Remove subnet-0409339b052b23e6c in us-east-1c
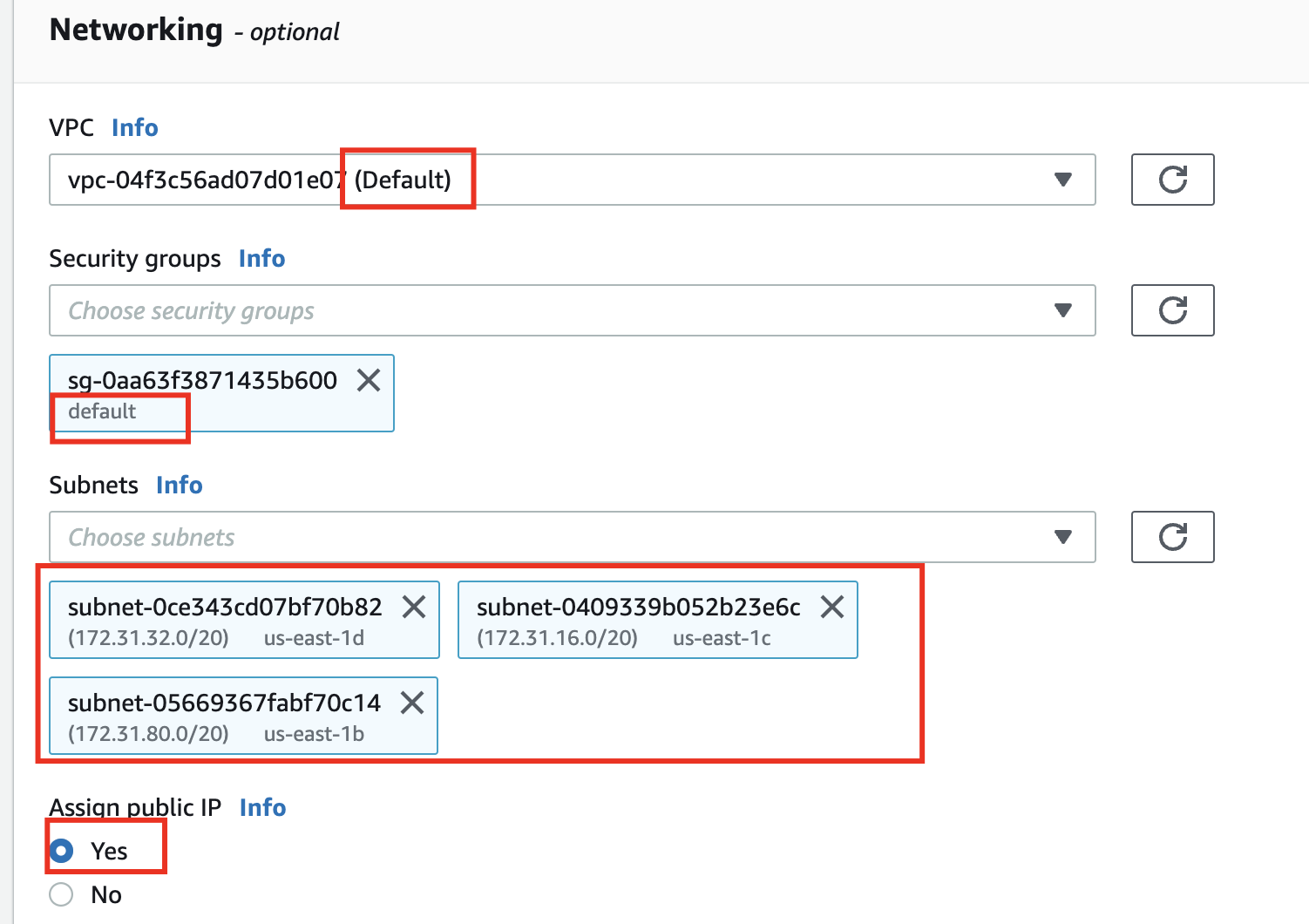Screen dimensions: 1309x924 coord(832,607)
